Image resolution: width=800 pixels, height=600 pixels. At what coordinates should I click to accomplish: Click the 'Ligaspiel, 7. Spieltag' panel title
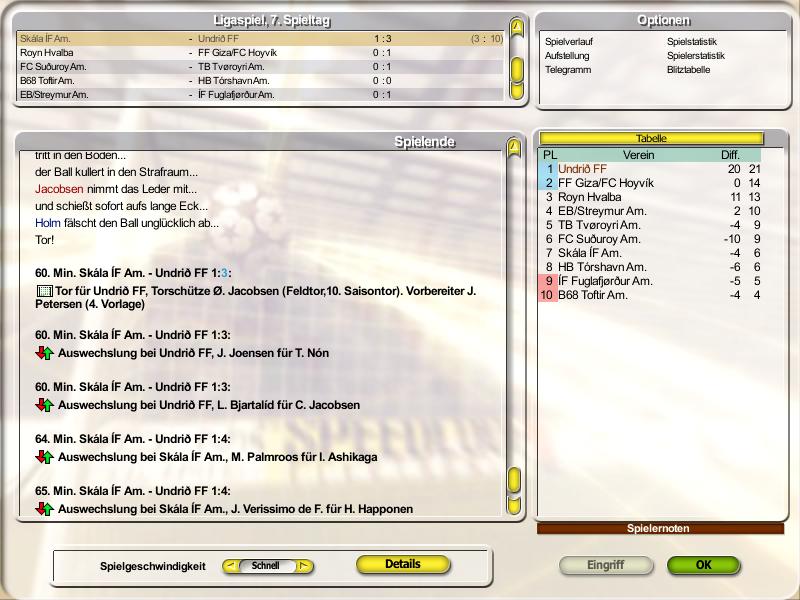pos(271,20)
